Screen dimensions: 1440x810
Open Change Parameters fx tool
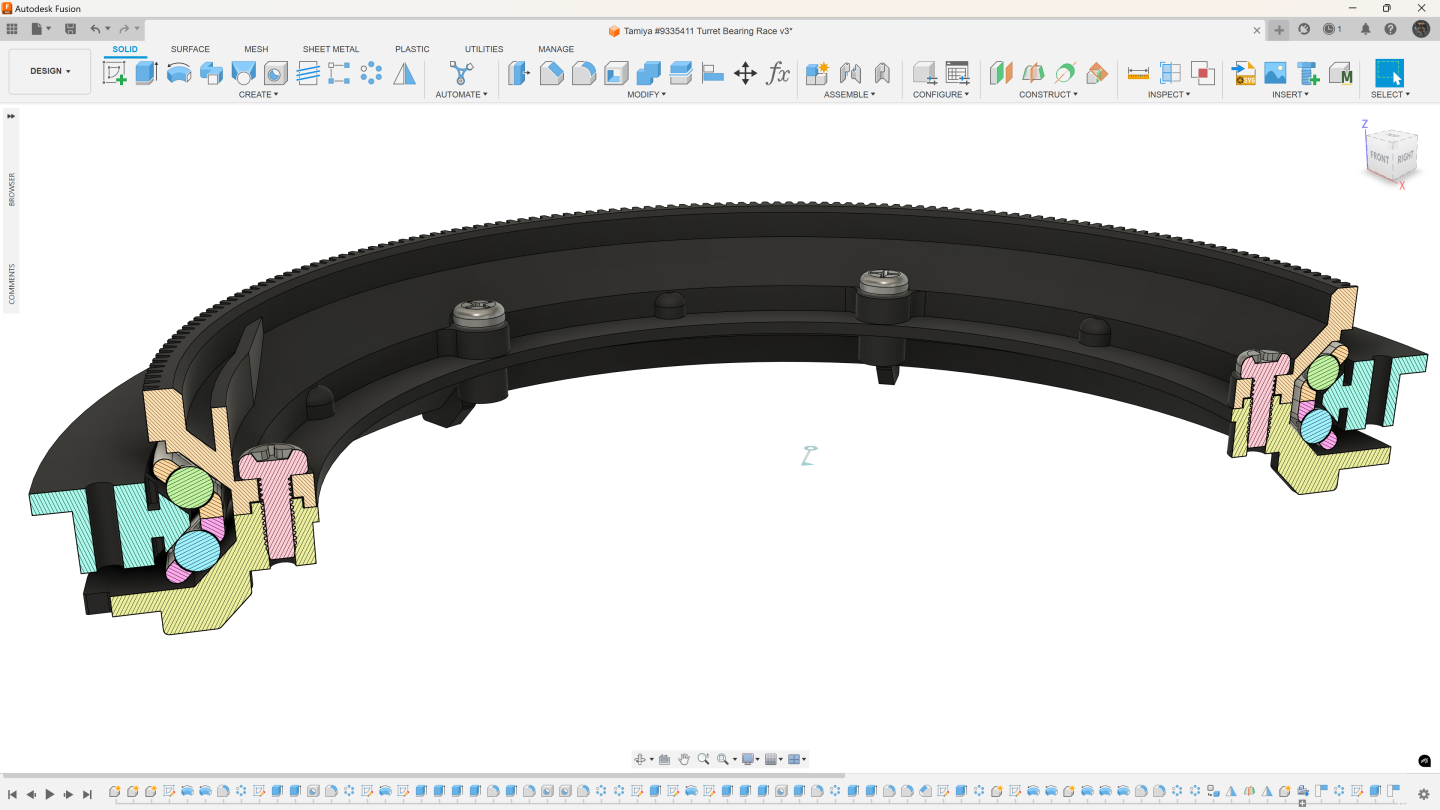pos(778,73)
